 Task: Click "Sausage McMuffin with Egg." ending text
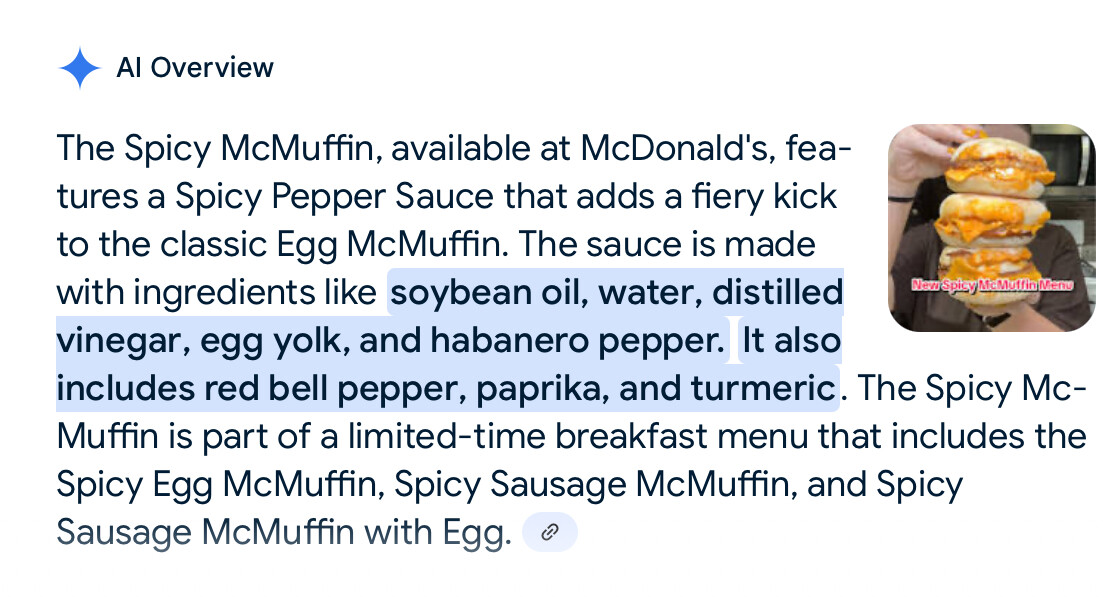(283, 532)
